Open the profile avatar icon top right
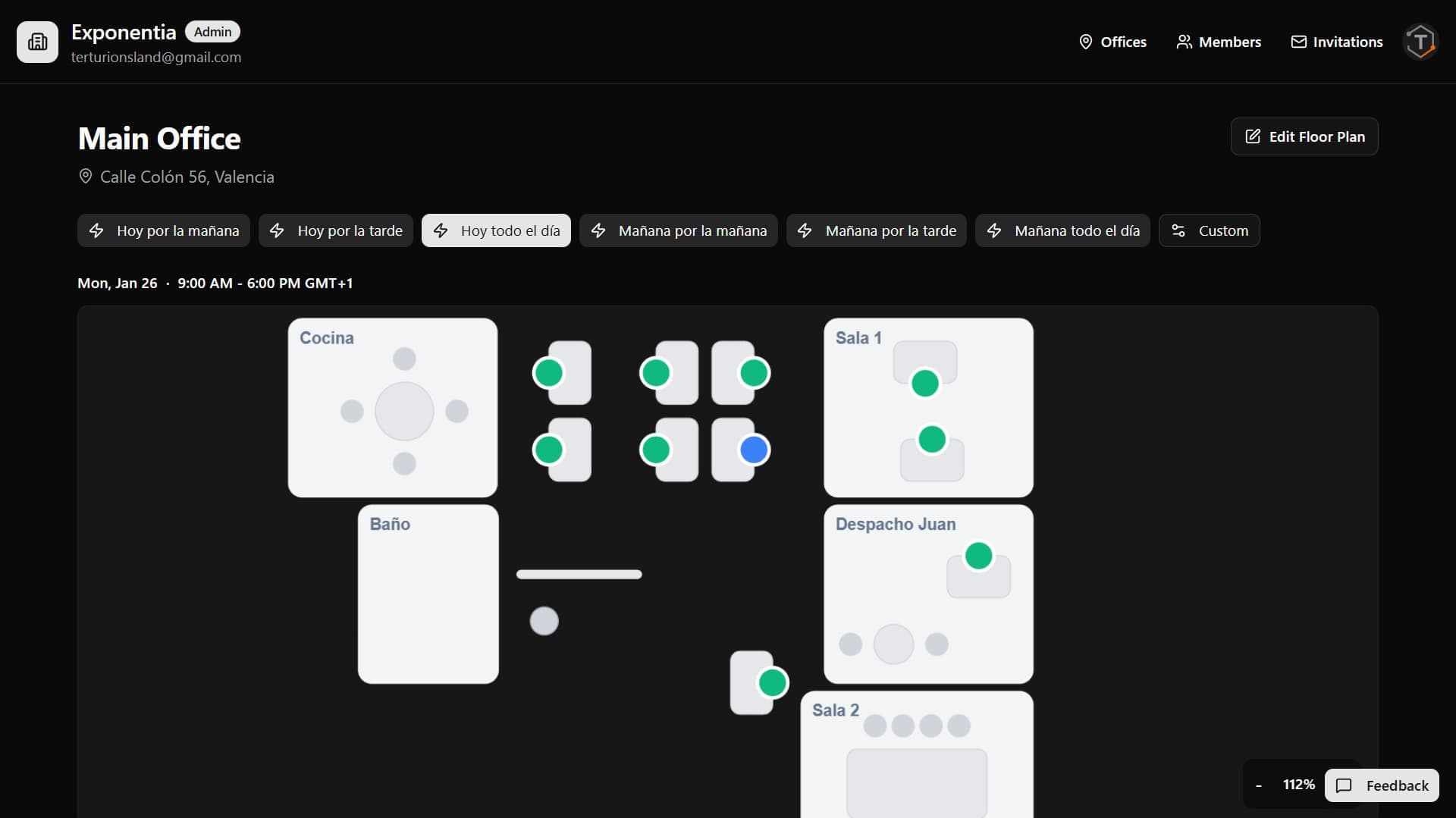This screenshot has width=1456, height=818. point(1419,42)
